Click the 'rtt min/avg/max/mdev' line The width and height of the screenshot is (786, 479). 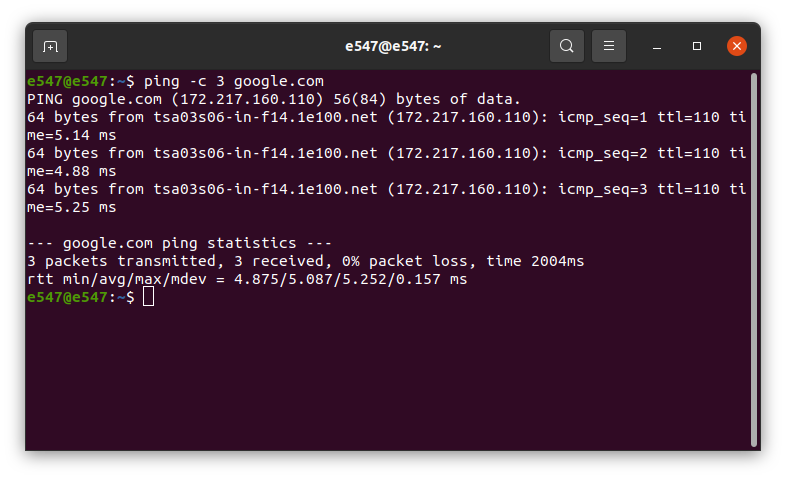click(x=247, y=280)
